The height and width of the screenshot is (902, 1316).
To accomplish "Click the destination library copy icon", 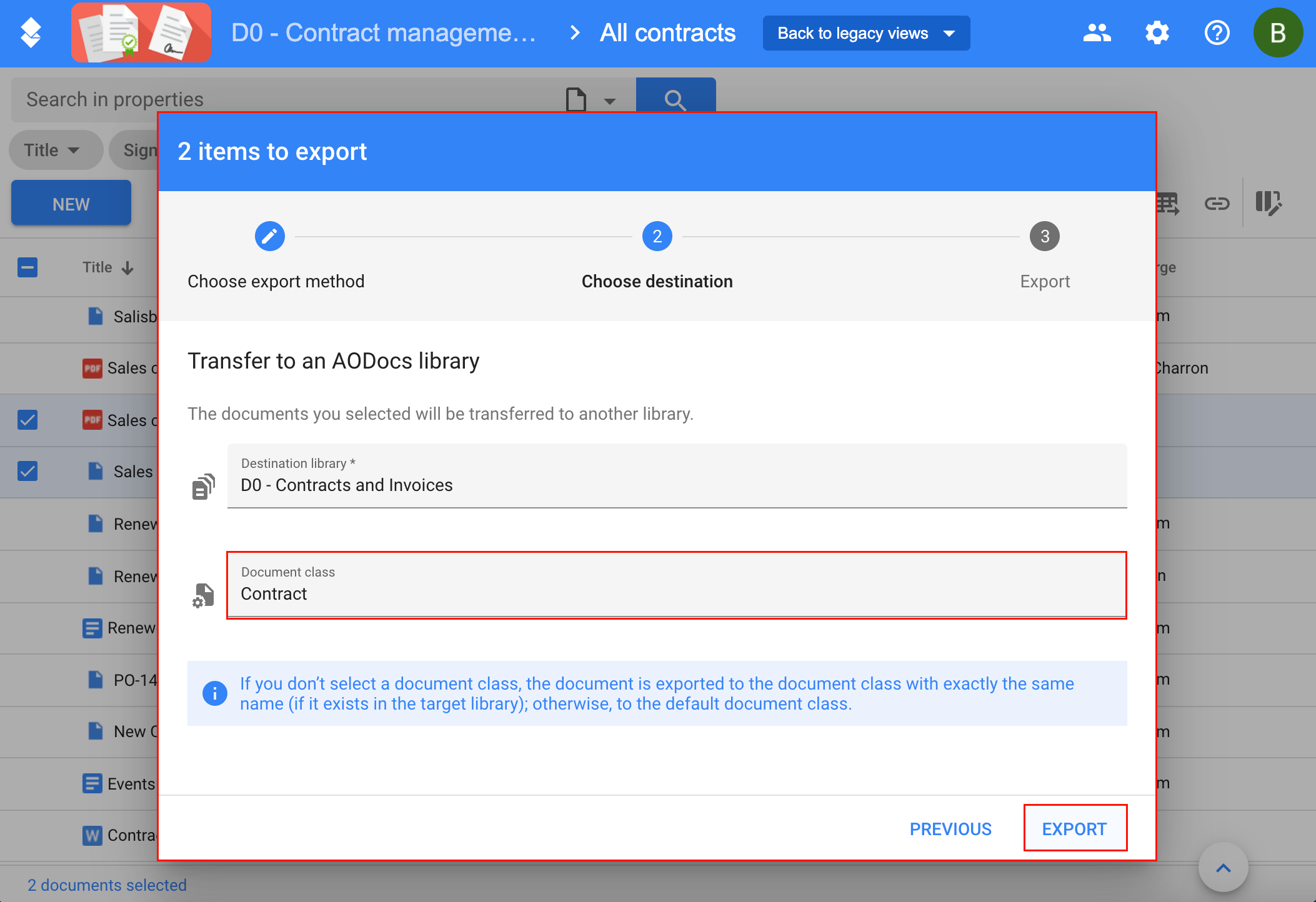I will point(203,487).
